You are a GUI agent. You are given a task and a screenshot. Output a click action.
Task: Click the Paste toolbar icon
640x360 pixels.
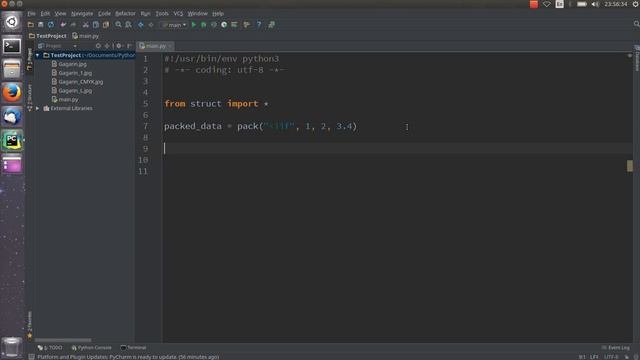[106, 25]
